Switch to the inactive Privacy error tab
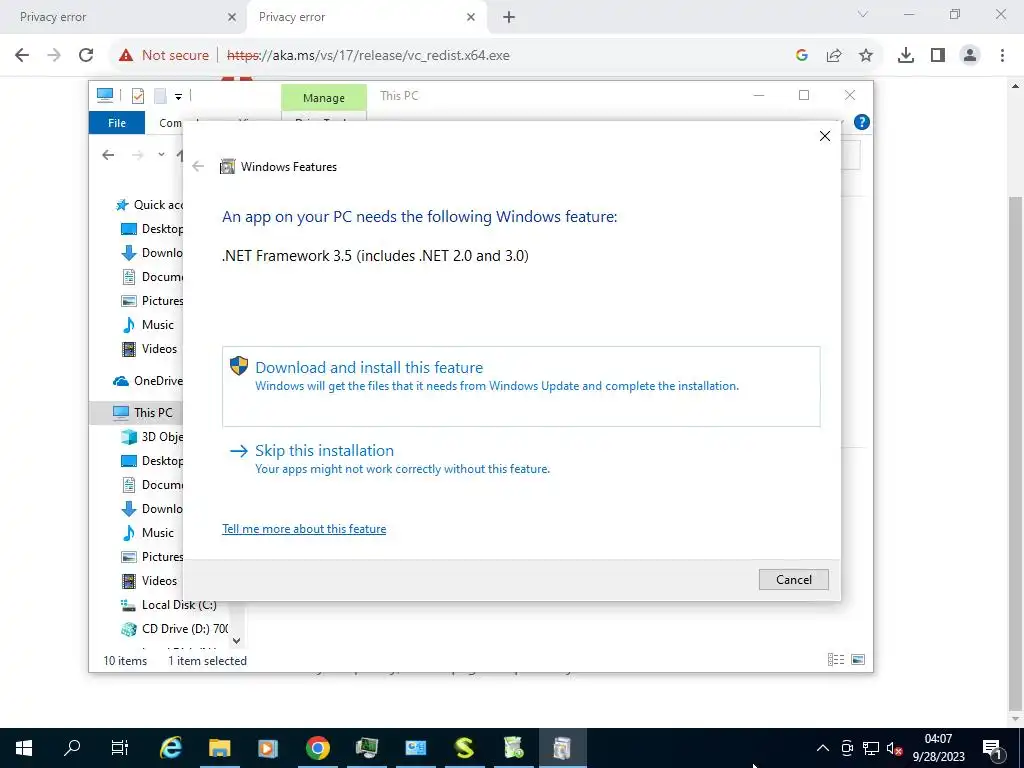 (x=123, y=17)
